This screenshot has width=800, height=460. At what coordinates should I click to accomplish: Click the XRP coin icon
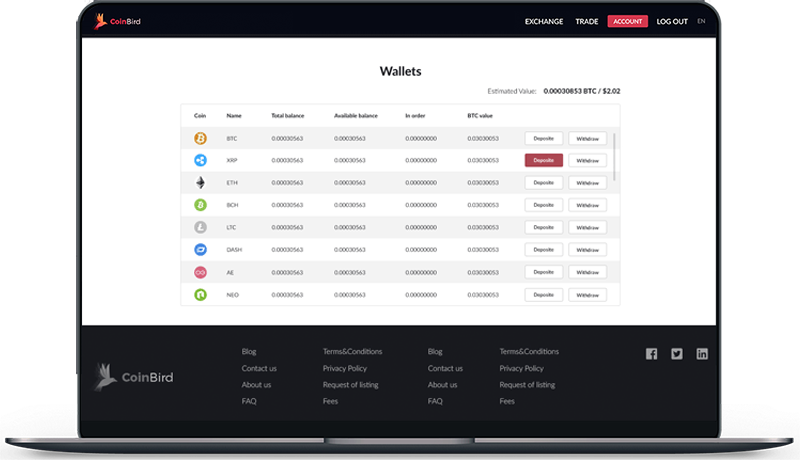coord(200,160)
